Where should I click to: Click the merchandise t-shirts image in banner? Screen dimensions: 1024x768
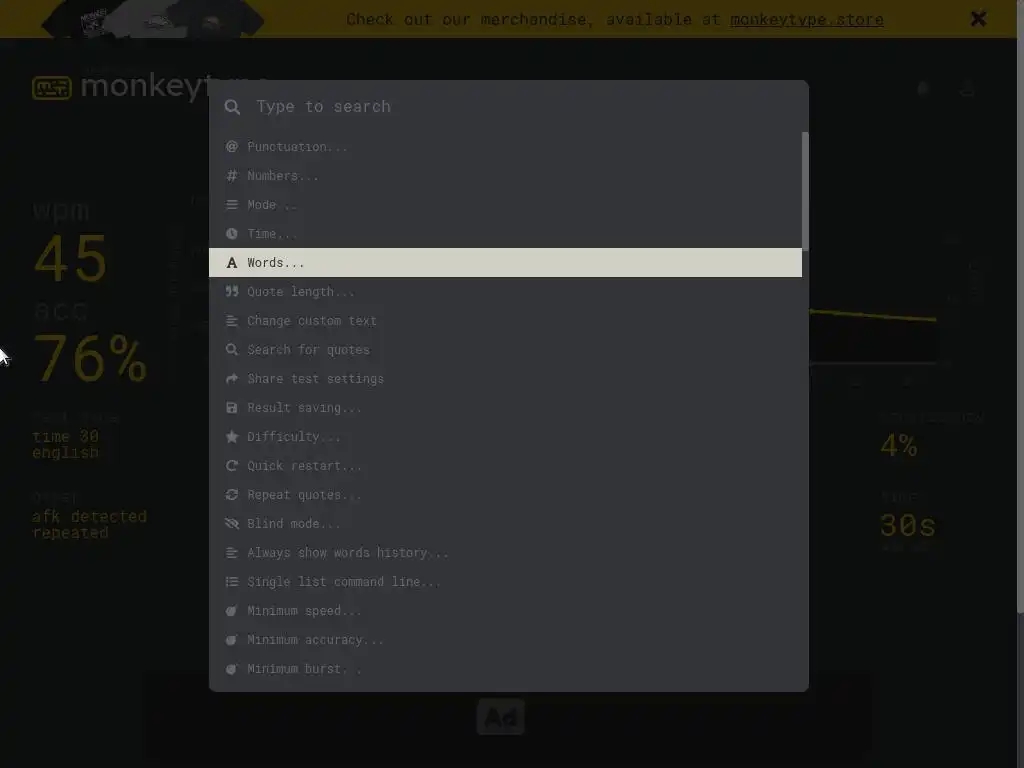pyautogui.click(x=153, y=18)
